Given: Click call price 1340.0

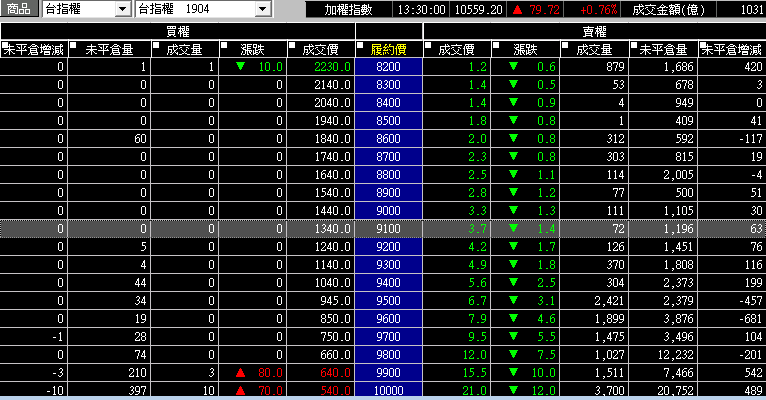Looking at the screenshot, I should [x=332, y=229].
